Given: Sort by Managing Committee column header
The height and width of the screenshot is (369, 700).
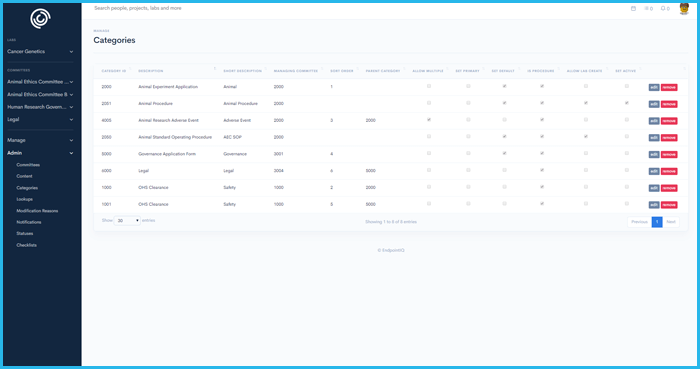Looking at the screenshot, I should click(296, 71).
